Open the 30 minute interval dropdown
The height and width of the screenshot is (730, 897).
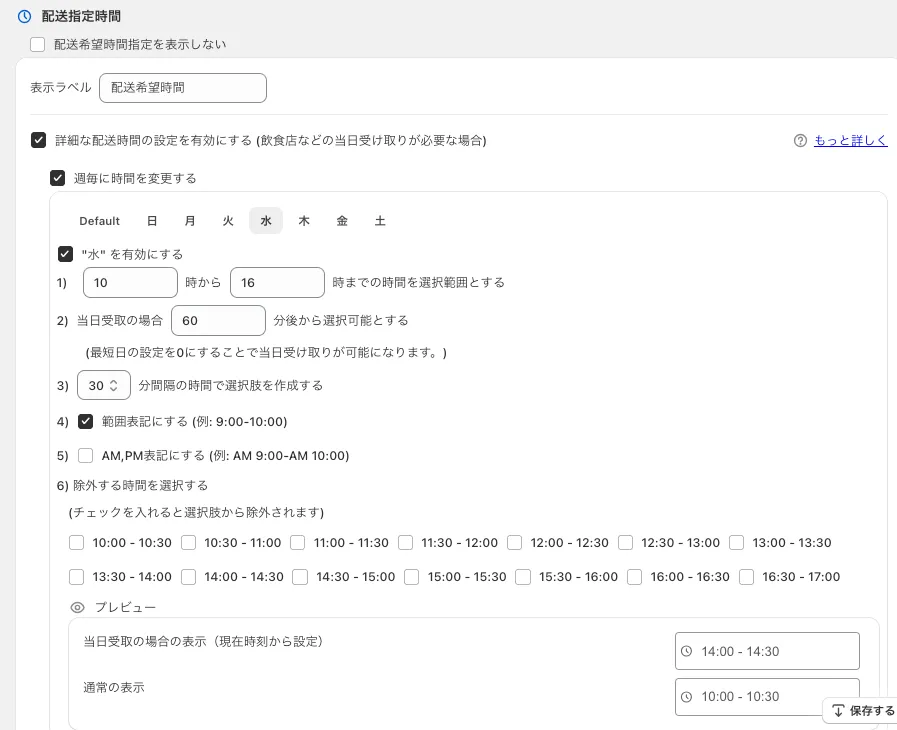click(103, 385)
